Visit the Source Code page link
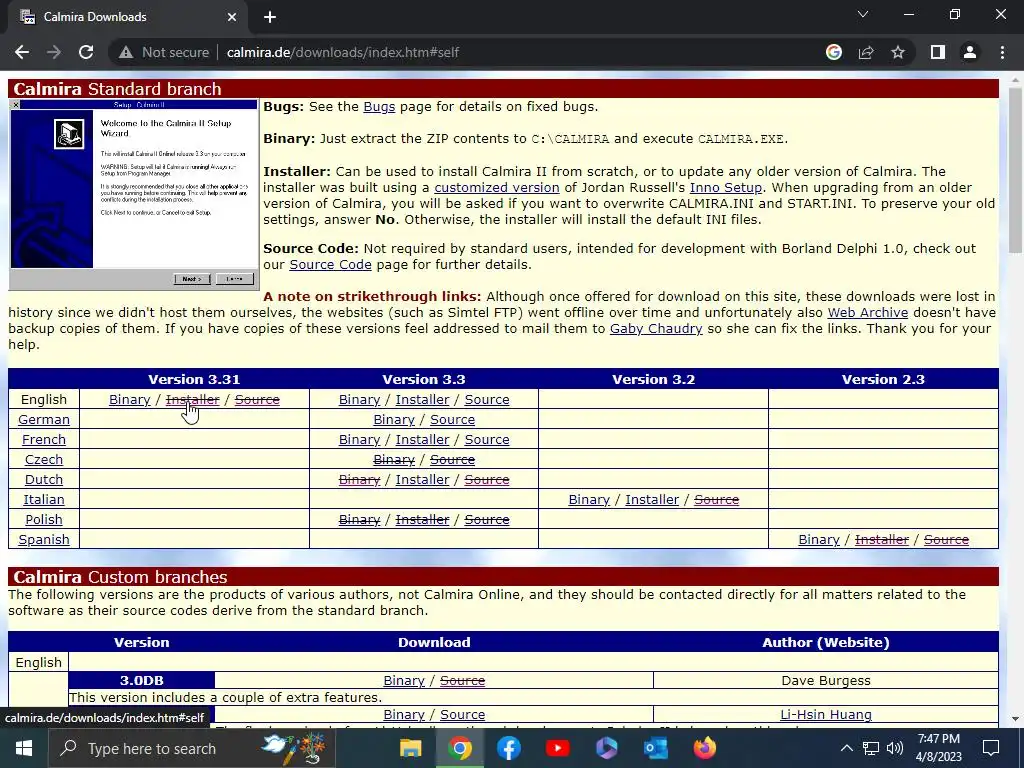Image resolution: width=1024 pixels, height=768 pixels. click(x=330, y=264)
